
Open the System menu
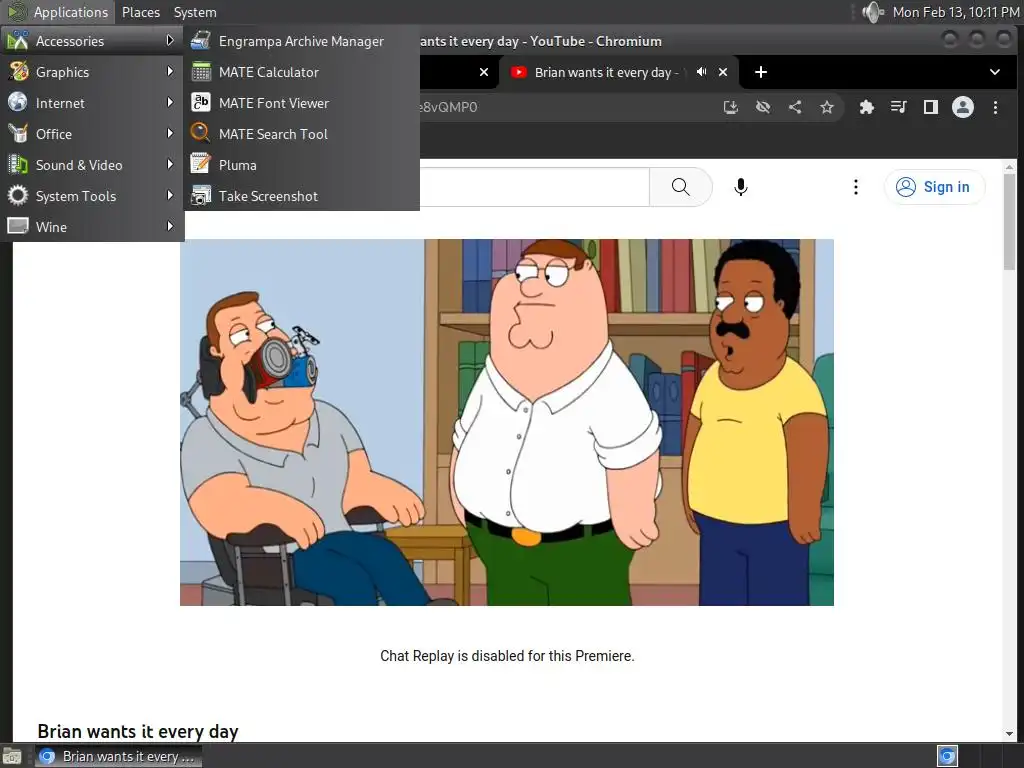[x=195, y=12]
